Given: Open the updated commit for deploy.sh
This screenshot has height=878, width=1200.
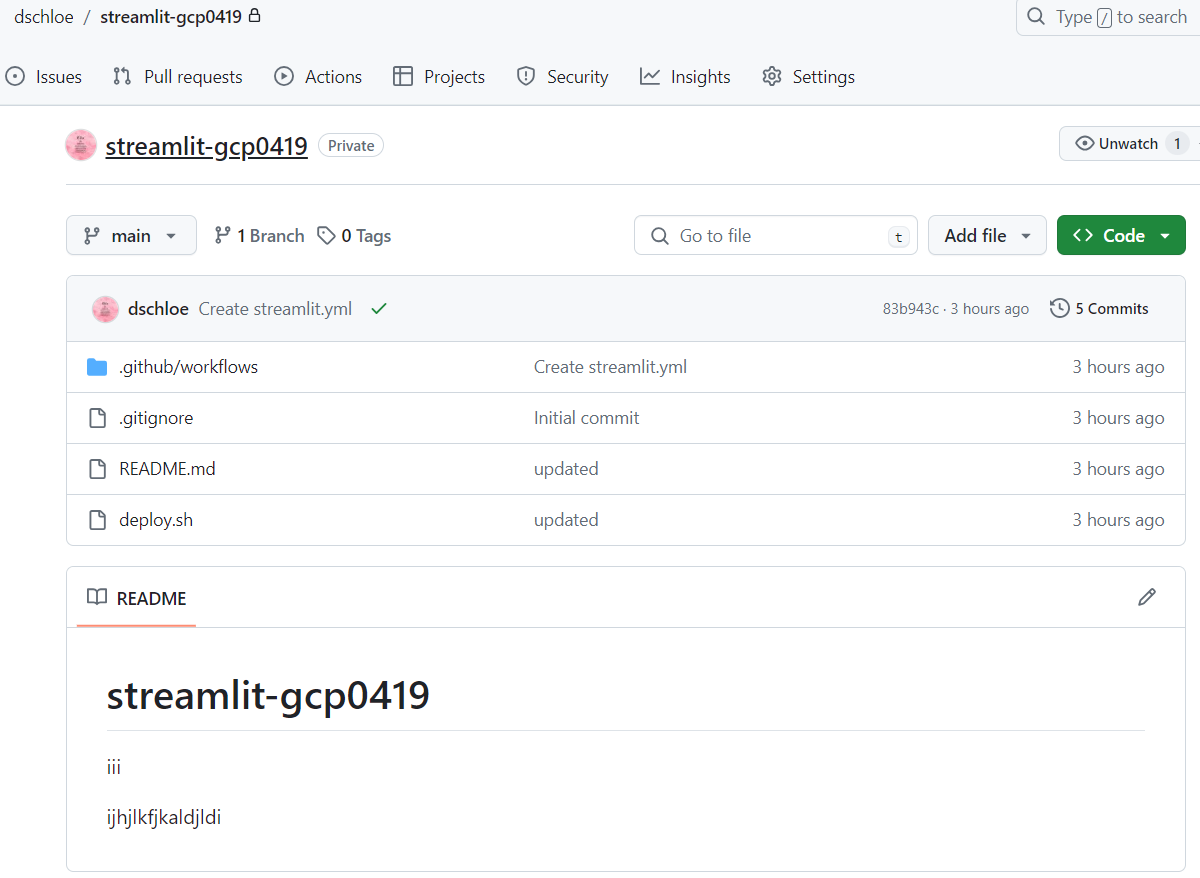Looking at the screenshot, I should tap(566, 520).
